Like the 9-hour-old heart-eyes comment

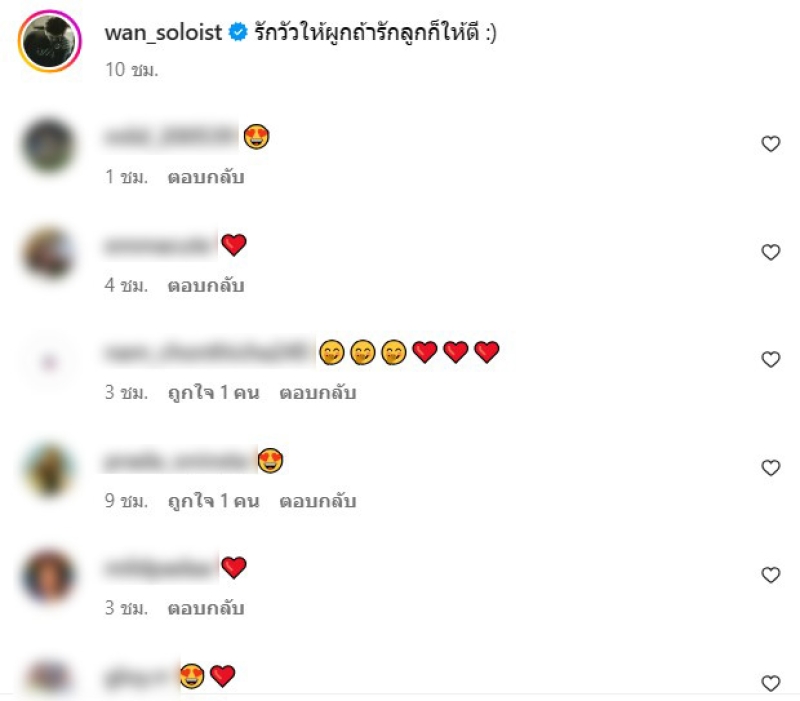(x=770, y=468)
